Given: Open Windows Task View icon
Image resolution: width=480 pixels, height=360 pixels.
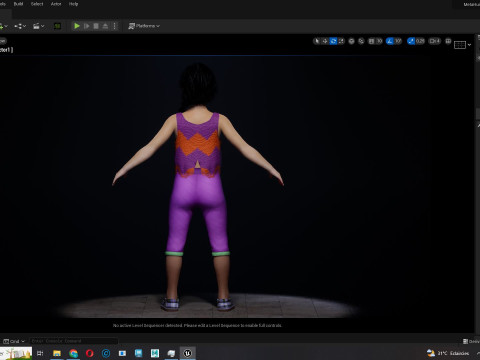Looking at the screenshot, I should [40, 353].
